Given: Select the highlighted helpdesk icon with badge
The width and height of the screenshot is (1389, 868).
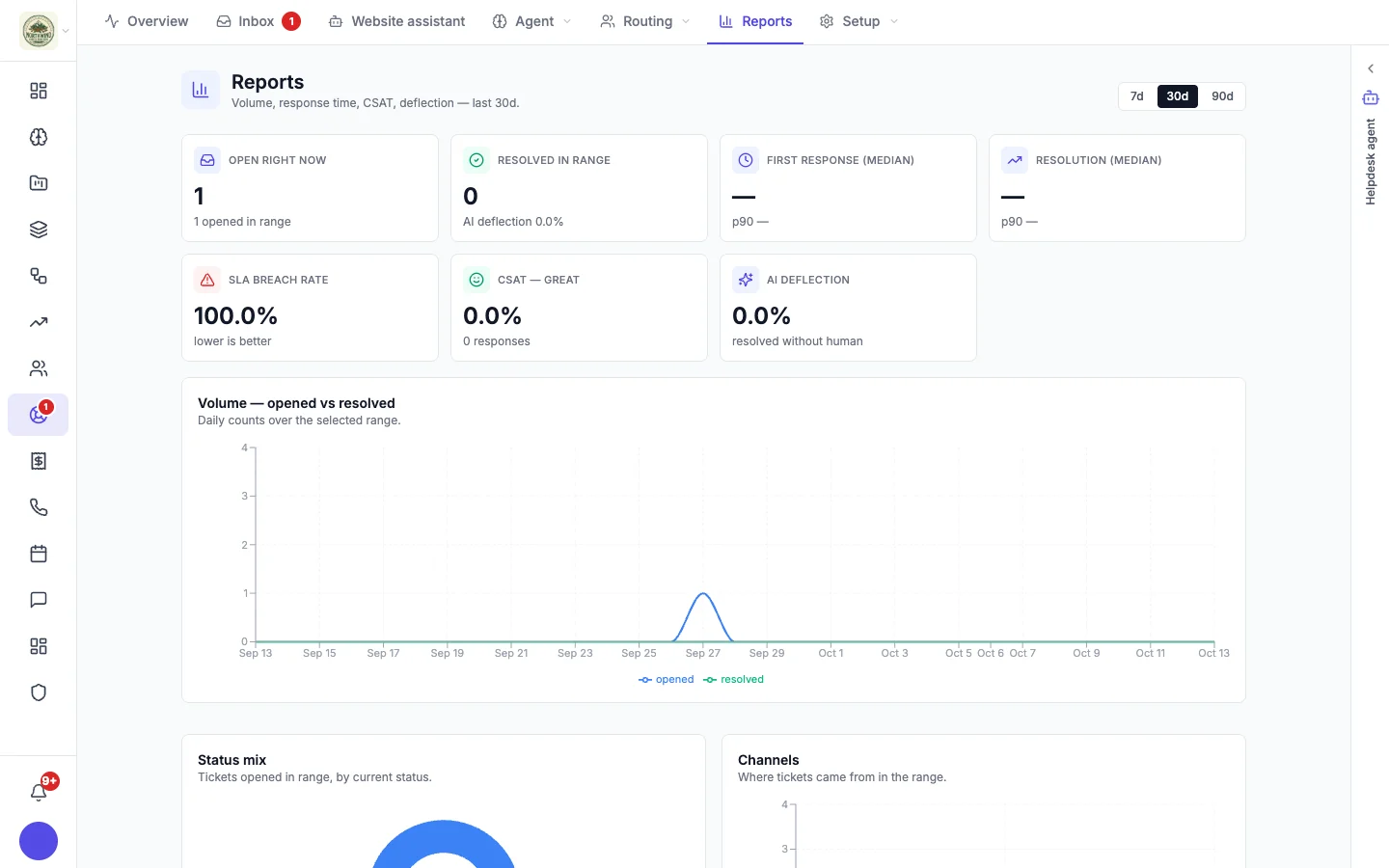Looking at the screenshot, I should pyautogui.click(x=39, y=415).
